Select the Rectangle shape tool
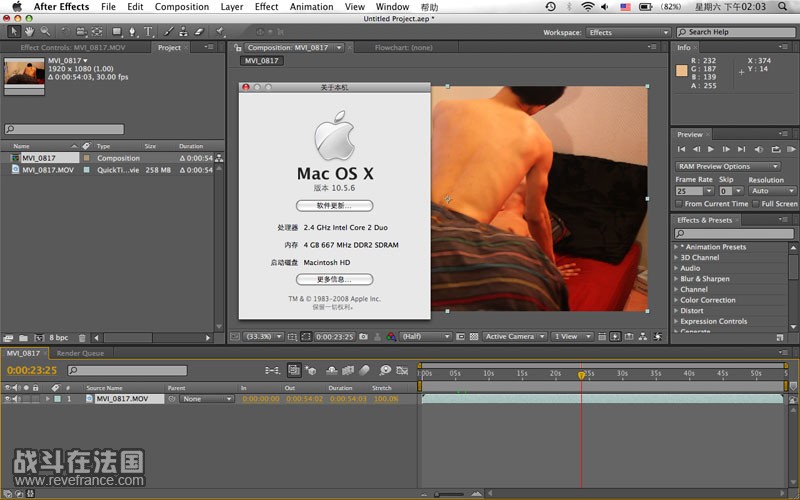The width and height of the screenshot is (800, 500). (x=117, y=32)
